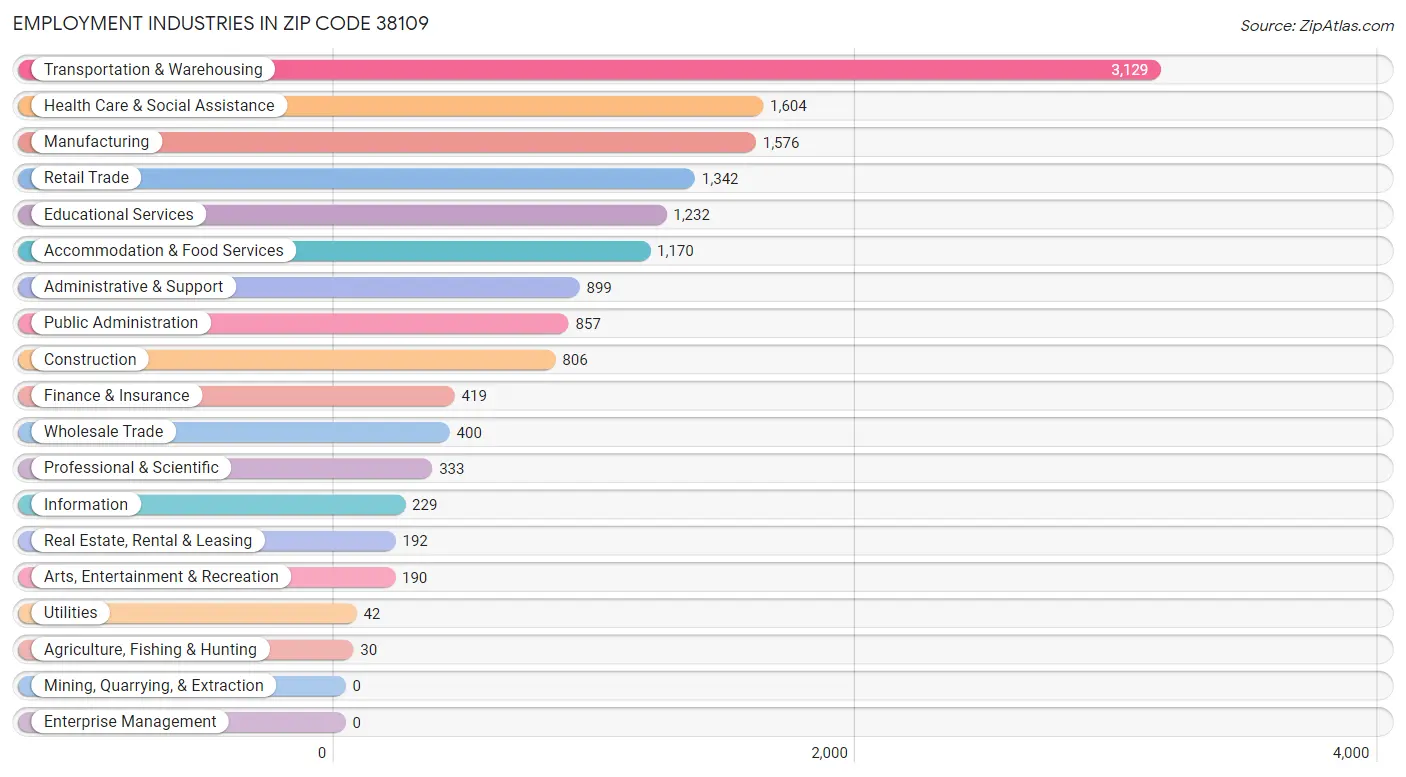
Task: Click the 899 value
Action: 599,288
